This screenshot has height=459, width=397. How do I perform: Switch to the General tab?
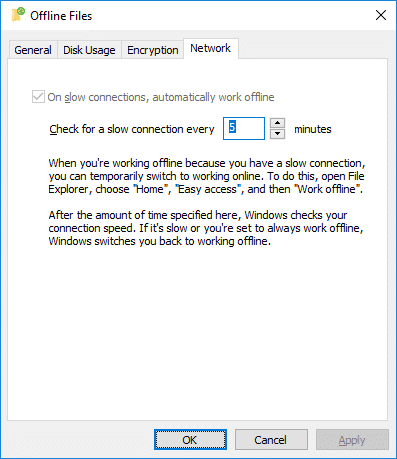coord(33,50)
